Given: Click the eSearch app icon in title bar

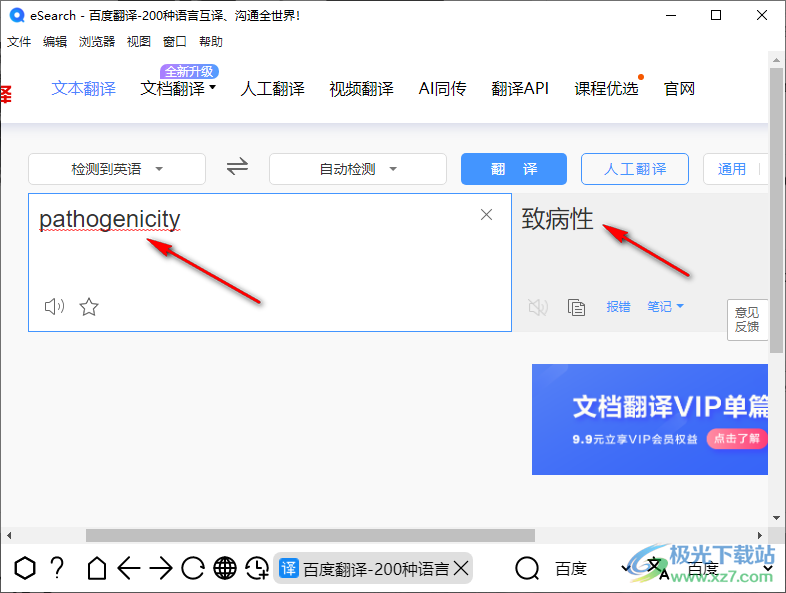Looking at the screenshot, I should [x=17, y=16].
